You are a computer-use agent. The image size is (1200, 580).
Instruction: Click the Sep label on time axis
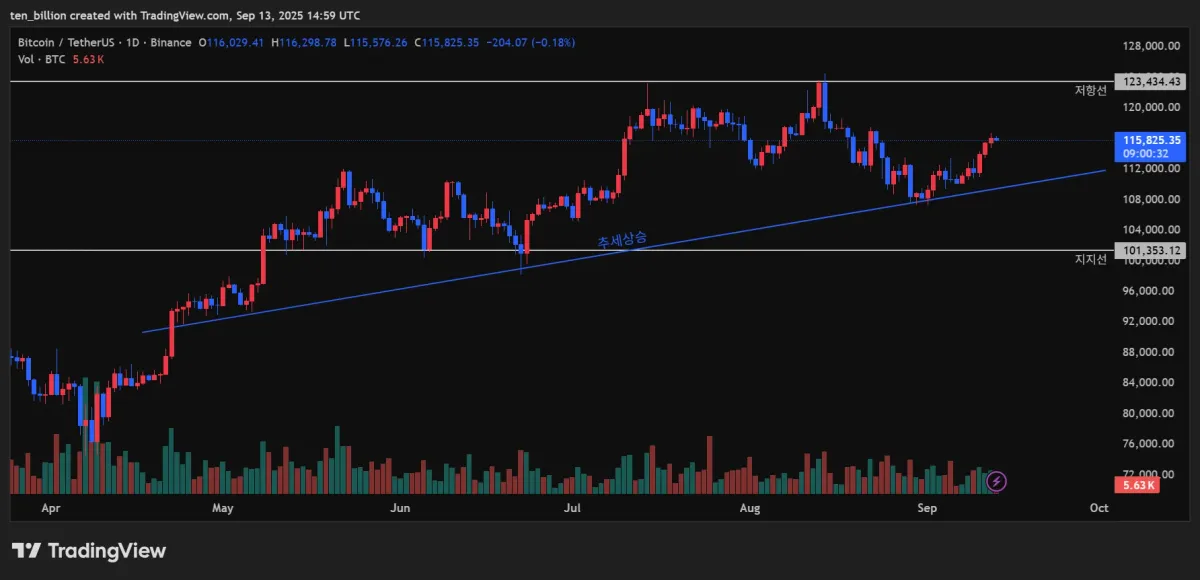tap(927, 508)
